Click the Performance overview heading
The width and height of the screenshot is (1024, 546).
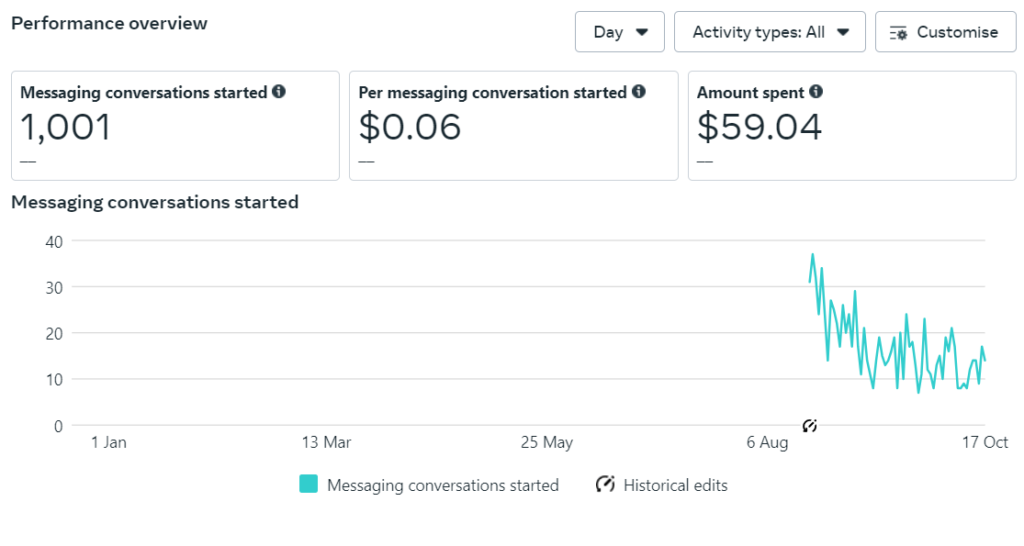[x=109, y=24]
